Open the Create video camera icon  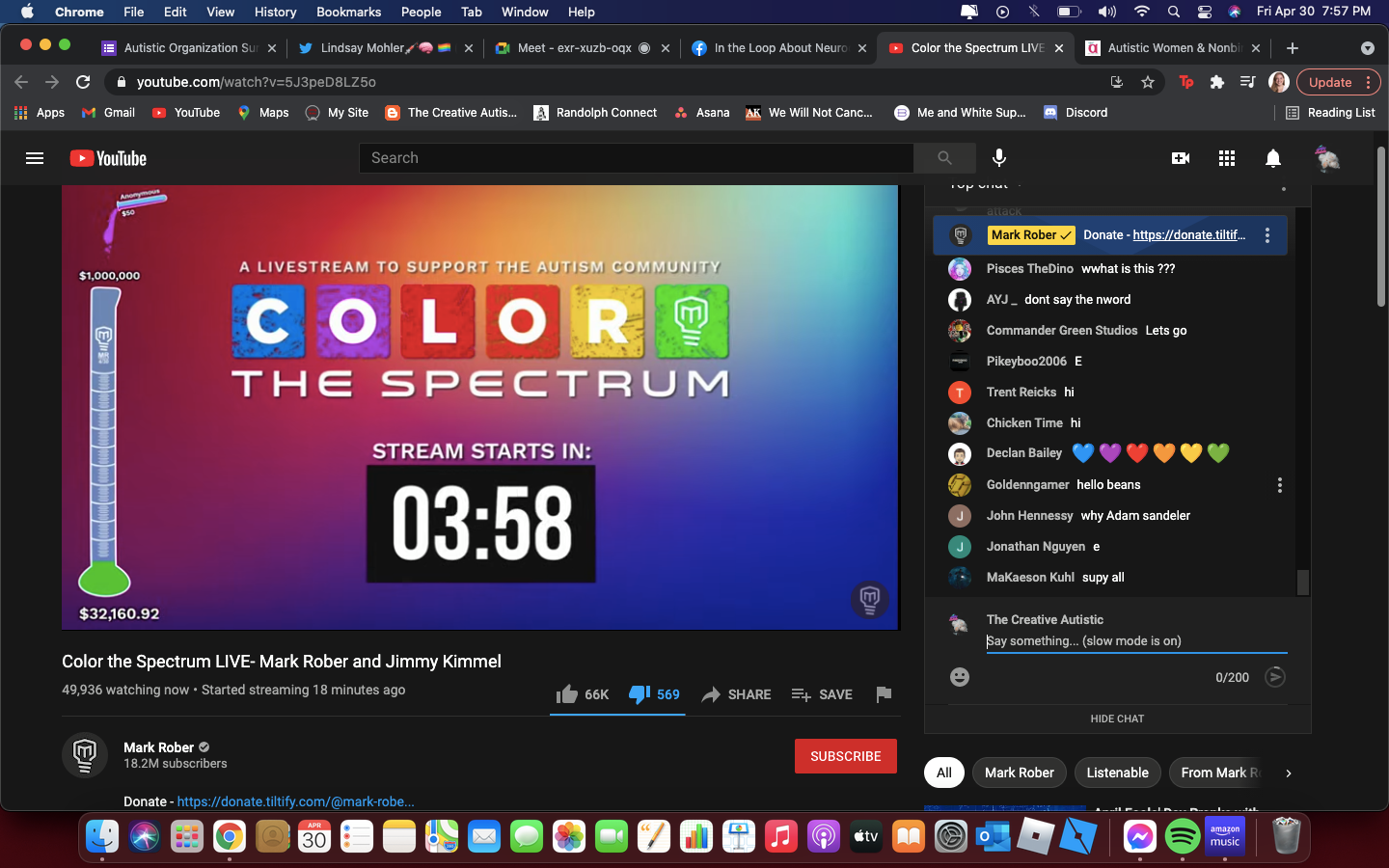[1180, 158]
